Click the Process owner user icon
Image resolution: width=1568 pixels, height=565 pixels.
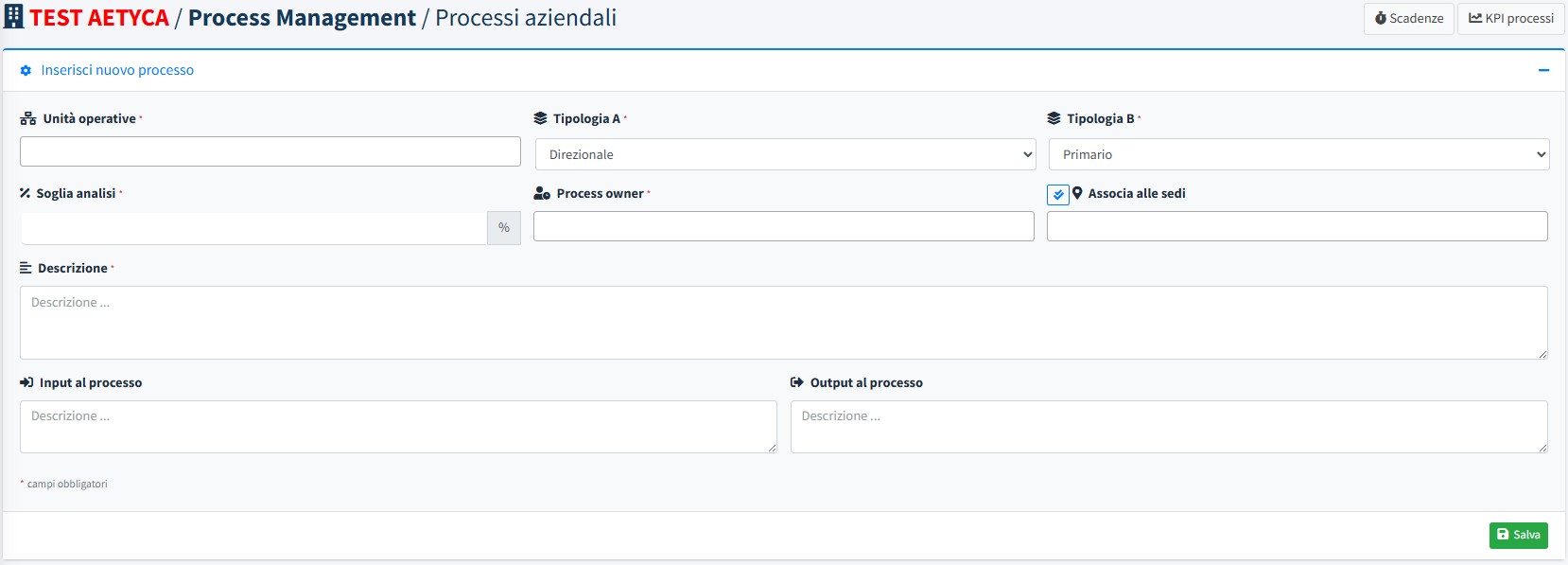(x=542, y=193)
